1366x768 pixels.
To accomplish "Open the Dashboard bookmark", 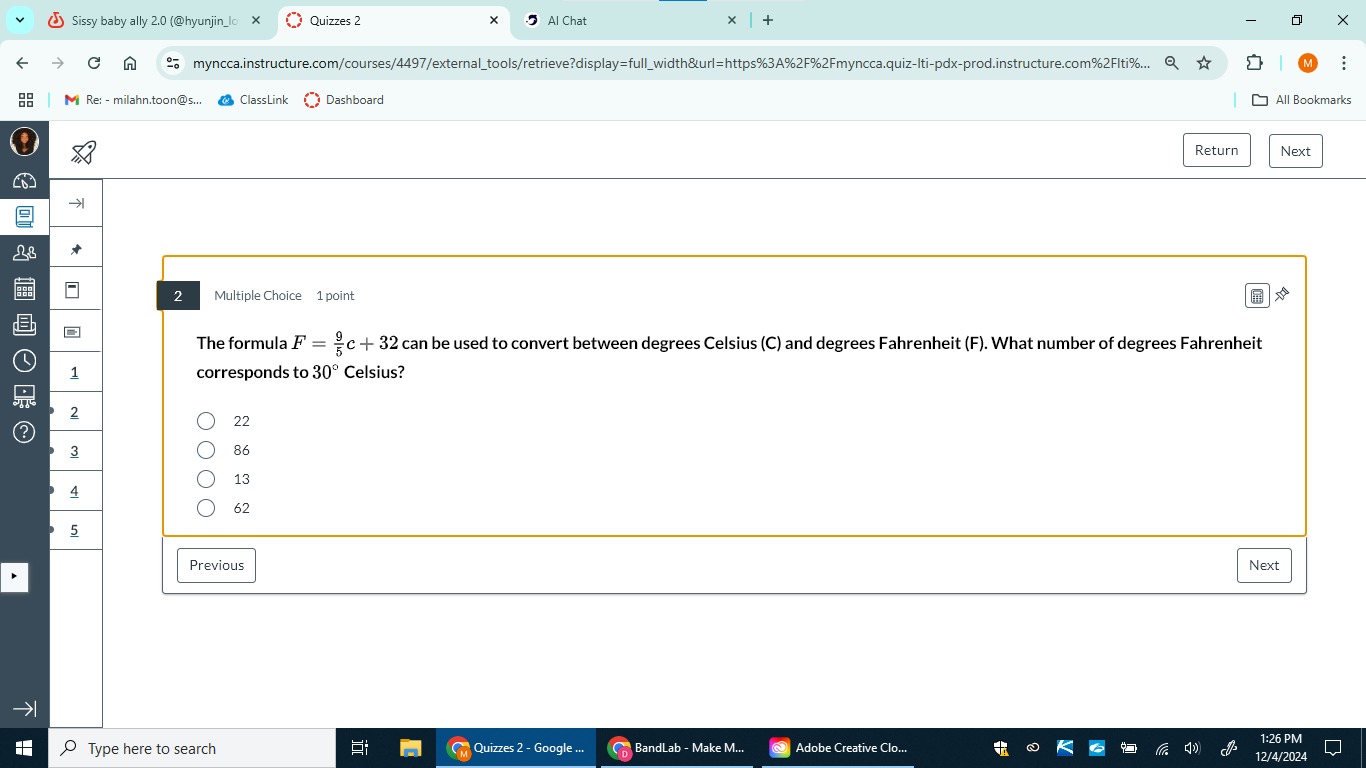I will coord(344,100).
